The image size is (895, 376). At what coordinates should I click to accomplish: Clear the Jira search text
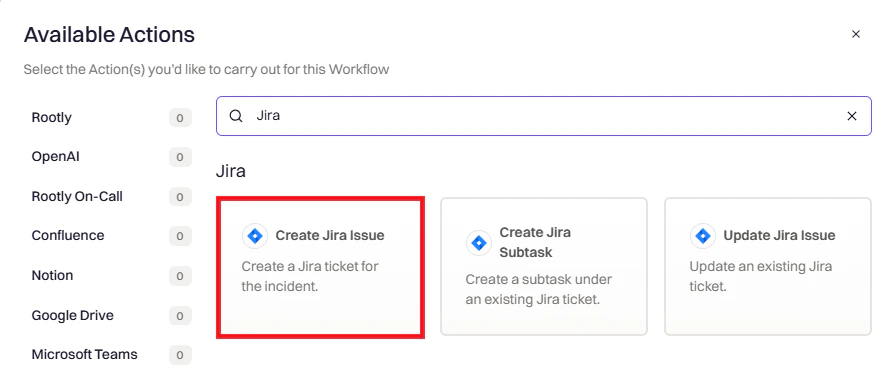pyautogui.click(x=852, y=116)
